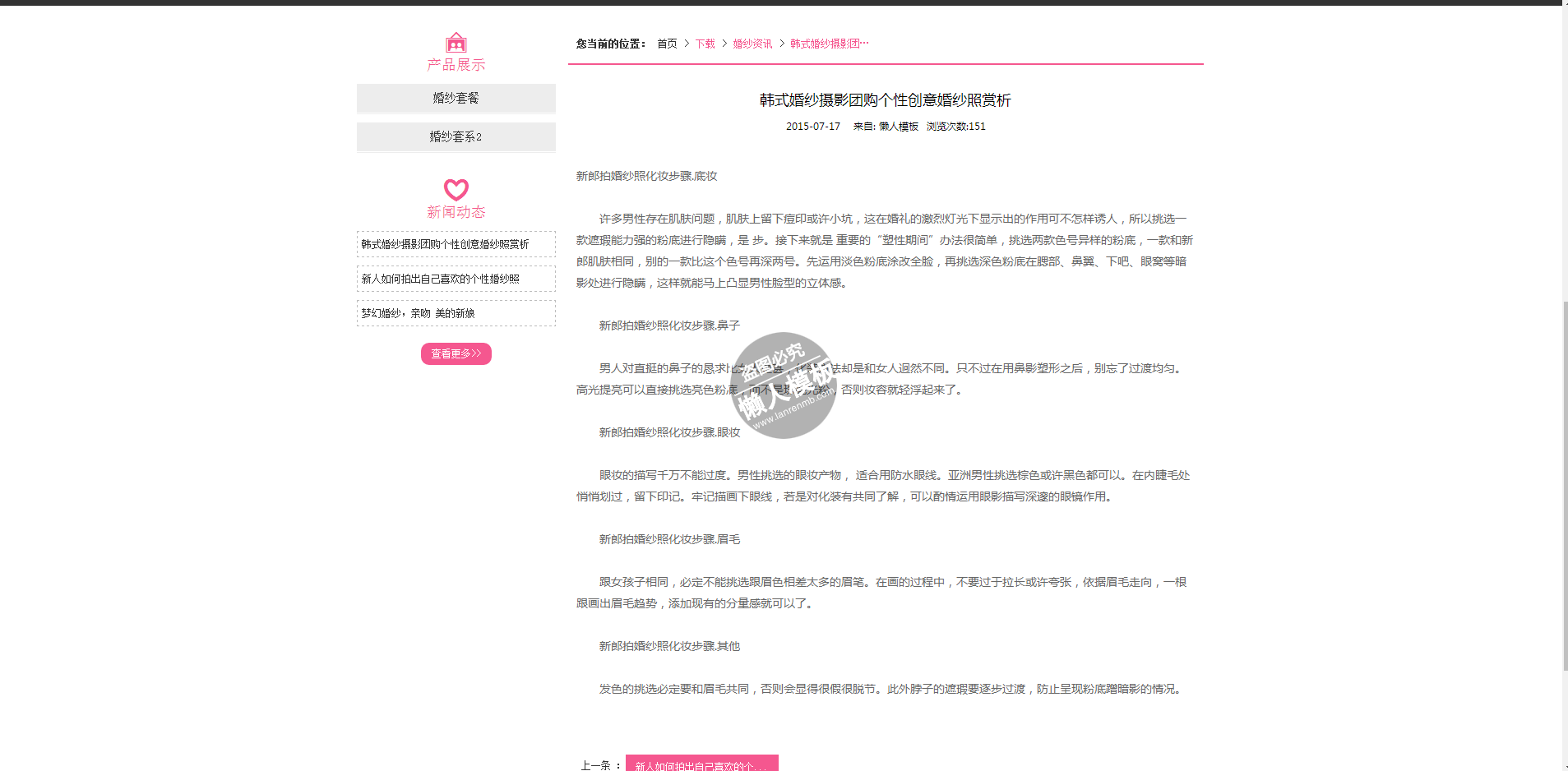This screenshot has height=771, width=1568.
Task: Select the 婚纱套系2 sidebar item
Action: point(456,136)
